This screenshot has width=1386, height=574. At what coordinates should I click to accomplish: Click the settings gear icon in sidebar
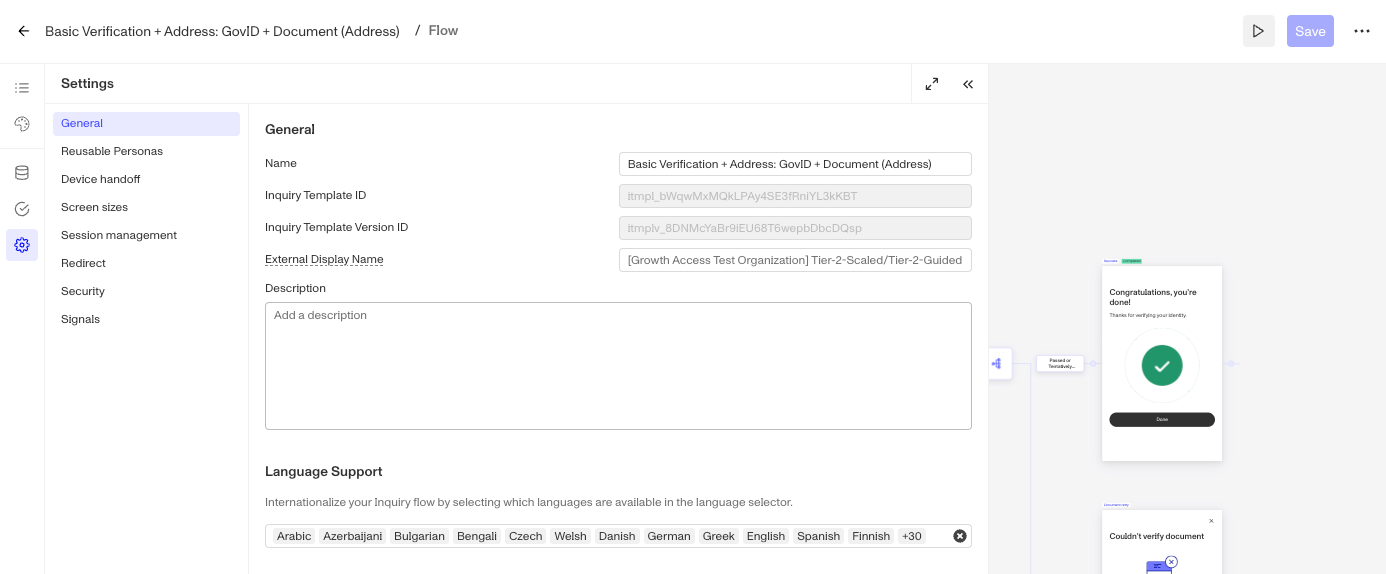[22, 245]
